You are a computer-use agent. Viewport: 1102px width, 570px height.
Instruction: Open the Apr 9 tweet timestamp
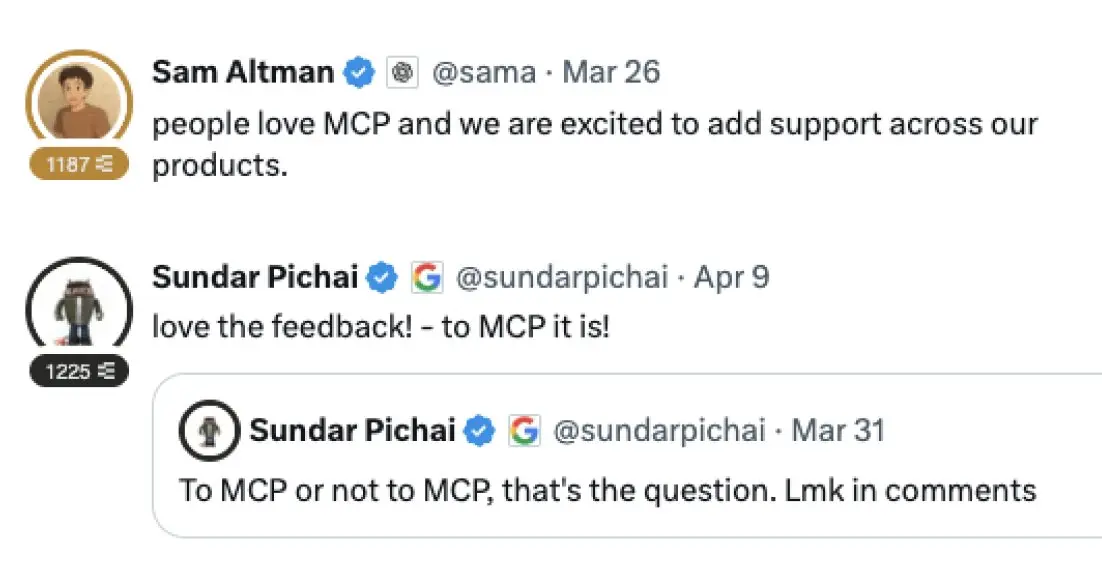tap(733, 278)
